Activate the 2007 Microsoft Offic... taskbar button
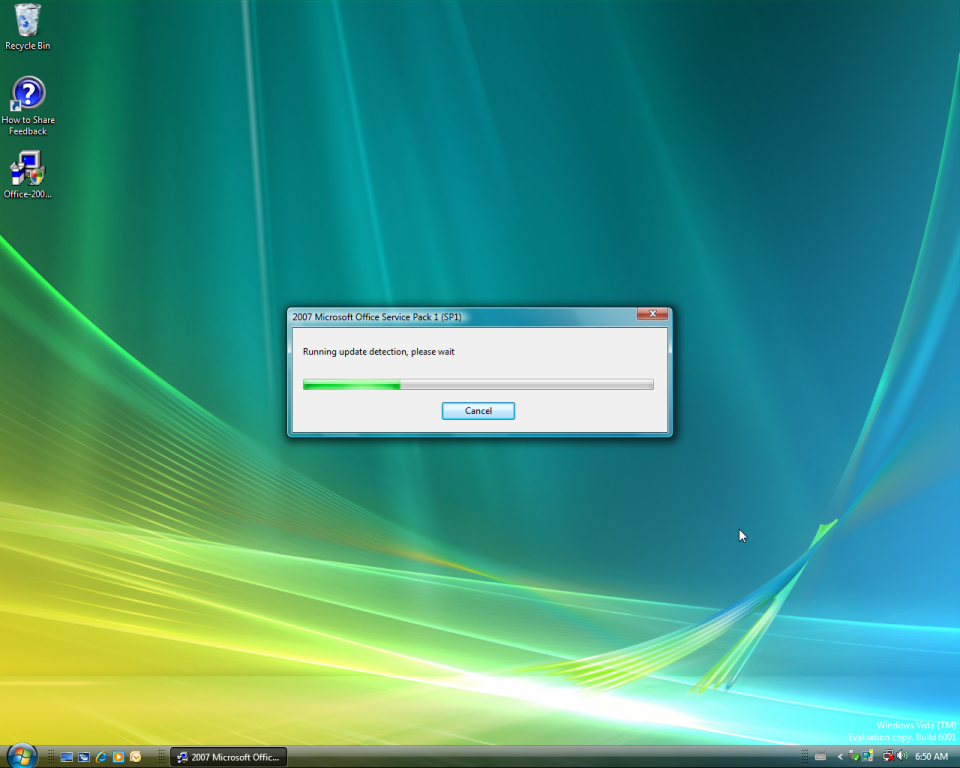Screen dimensions: 960x768 (228, 757)
